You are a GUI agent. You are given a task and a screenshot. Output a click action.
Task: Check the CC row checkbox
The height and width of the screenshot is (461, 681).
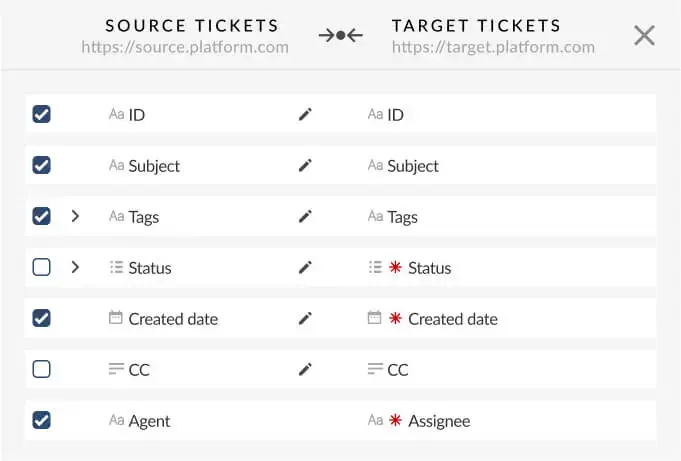pyautogui.click(x=42, y=370)
